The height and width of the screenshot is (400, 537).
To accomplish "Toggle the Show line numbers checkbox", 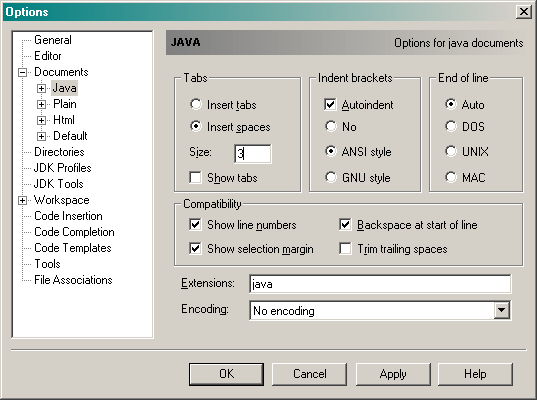I will click(x=196, y=225).
